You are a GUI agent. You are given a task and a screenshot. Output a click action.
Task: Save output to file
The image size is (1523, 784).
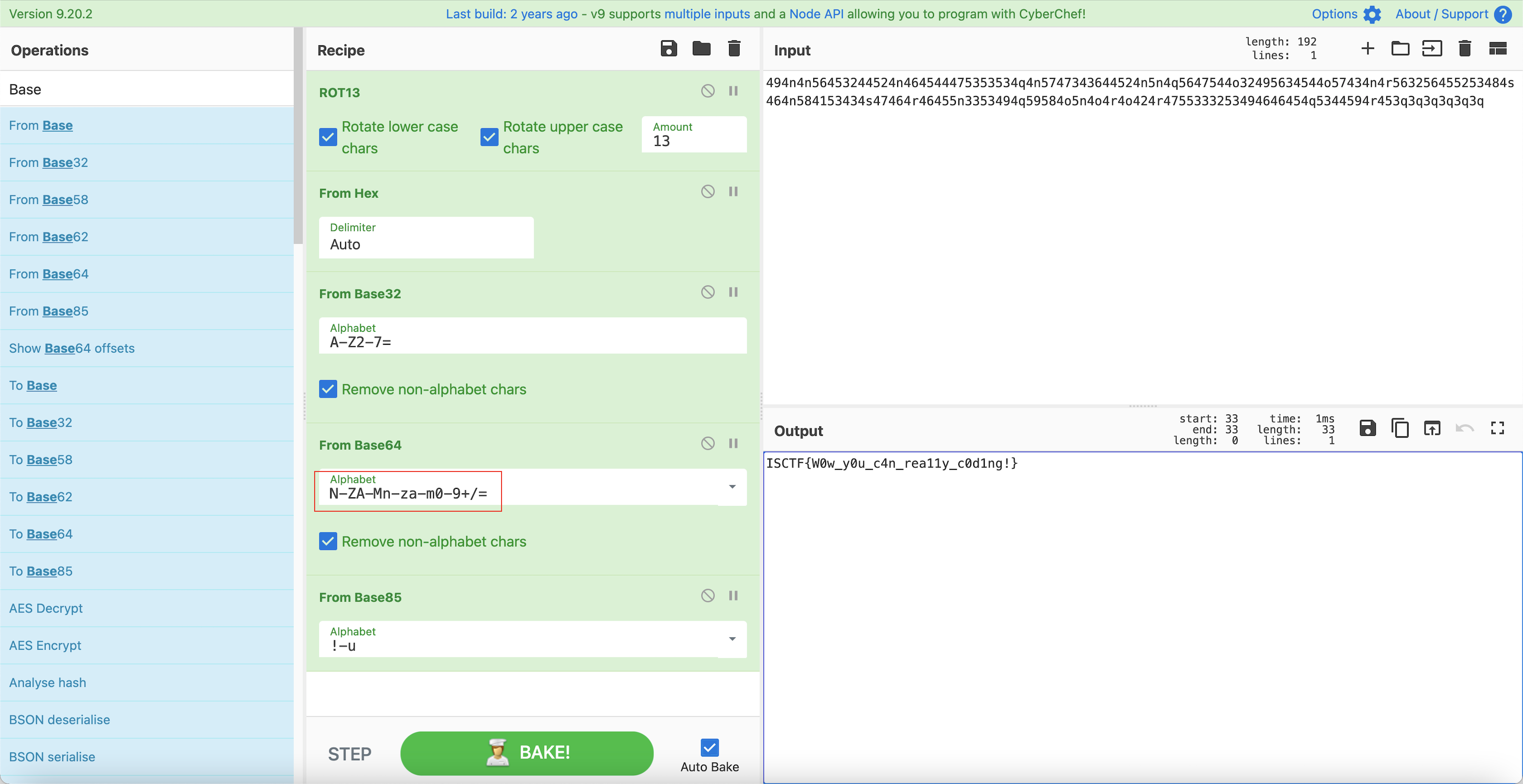(1367, 428)
